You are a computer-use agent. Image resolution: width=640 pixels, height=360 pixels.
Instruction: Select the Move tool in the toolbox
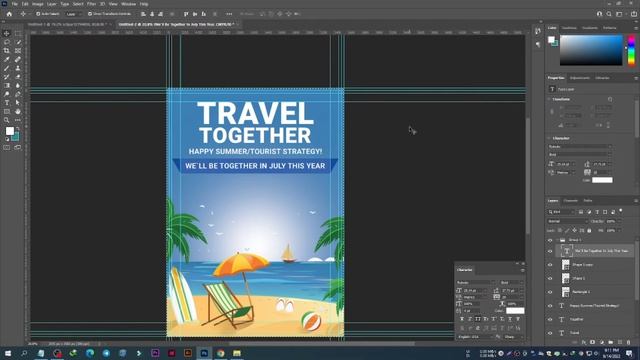coord(7,33)
